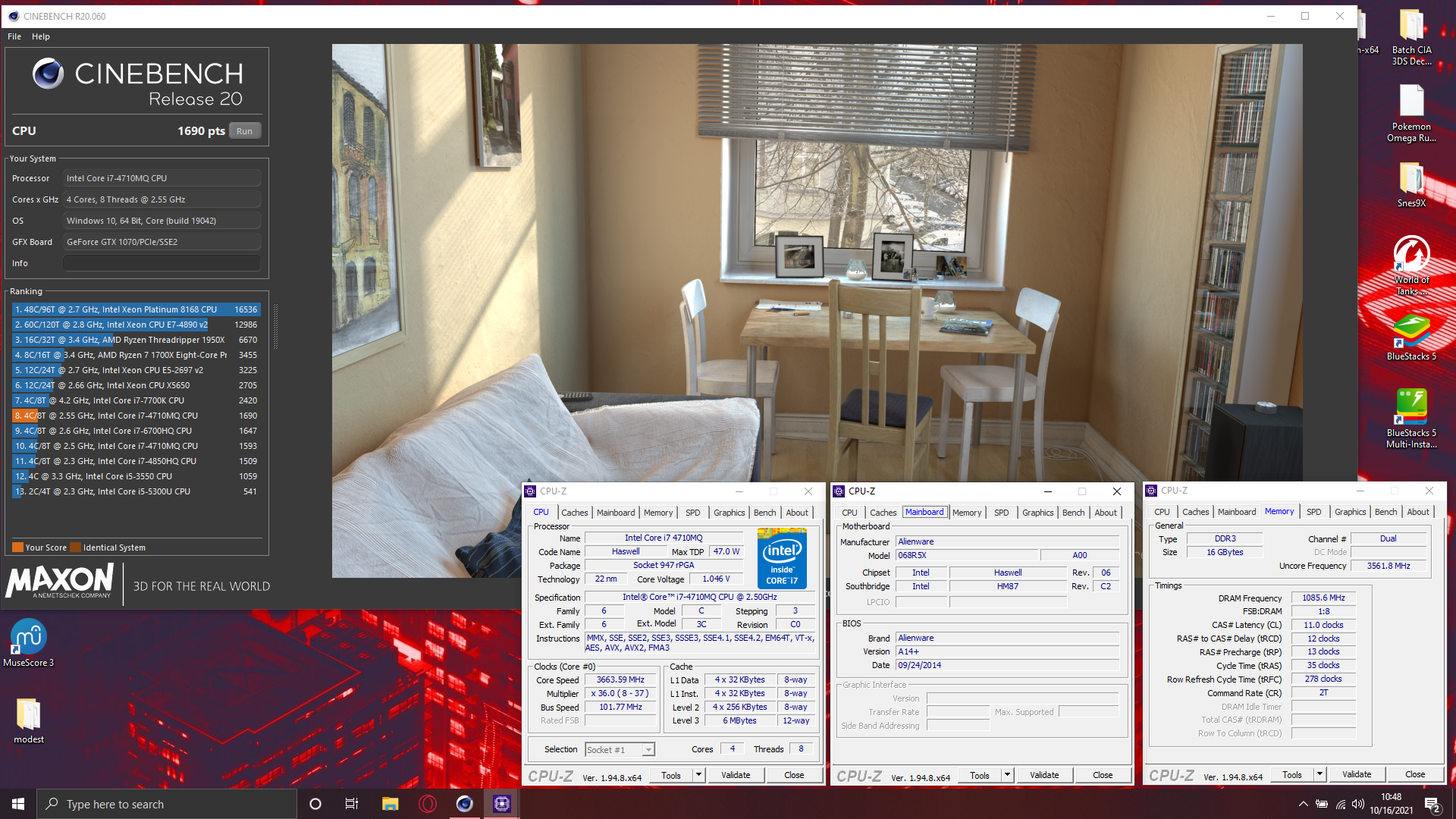Click Cinebench icon in the taskbar
1456x819 pixels.
click(464, 804)
